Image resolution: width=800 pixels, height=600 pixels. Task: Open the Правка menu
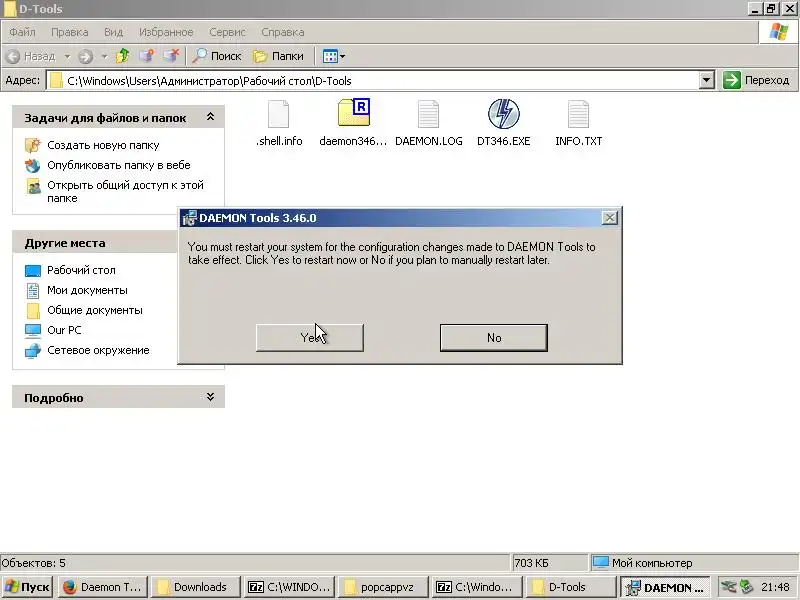point(69,32)
